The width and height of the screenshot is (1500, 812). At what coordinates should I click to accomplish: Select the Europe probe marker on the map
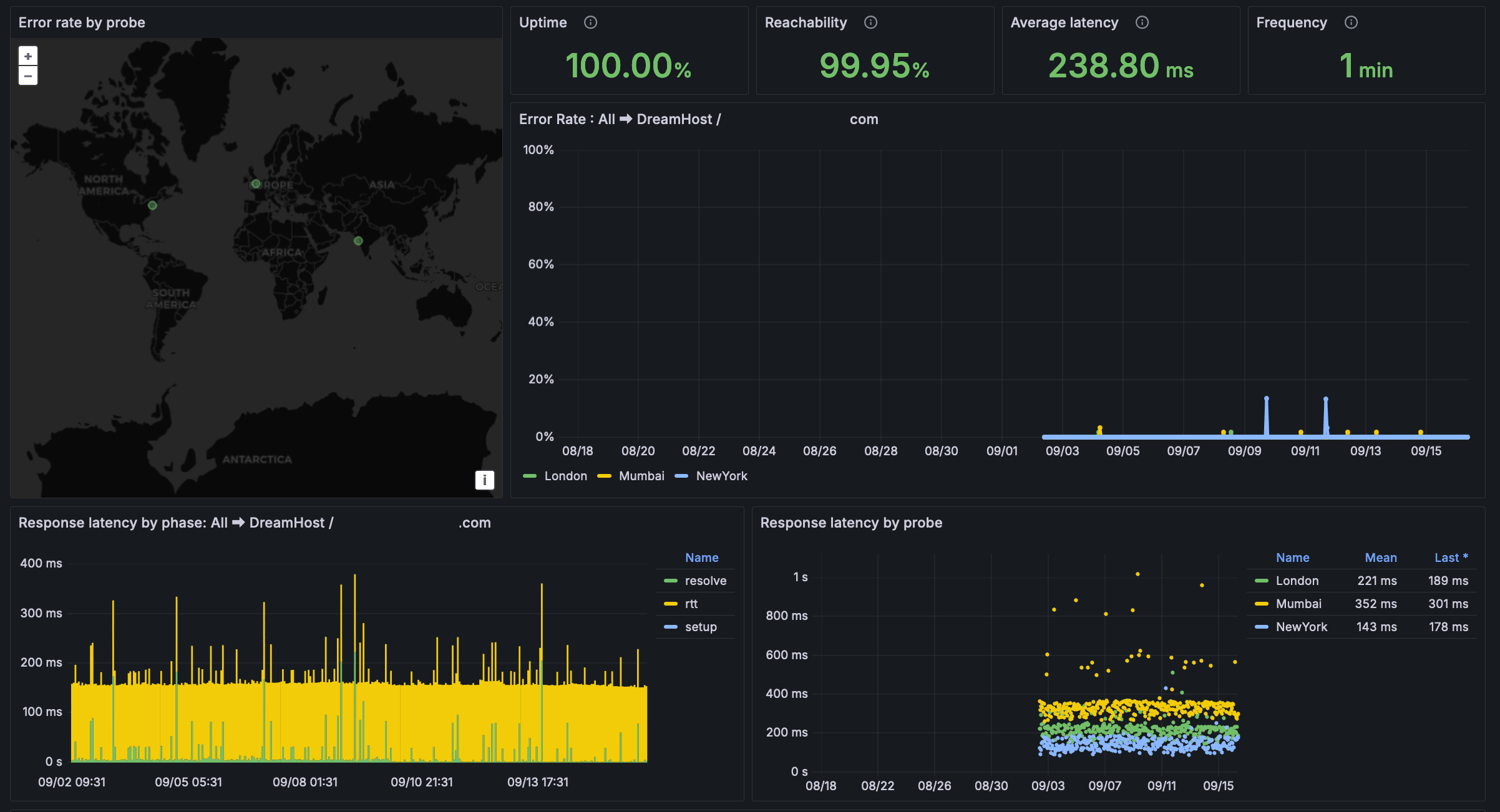tap(256, 184)
